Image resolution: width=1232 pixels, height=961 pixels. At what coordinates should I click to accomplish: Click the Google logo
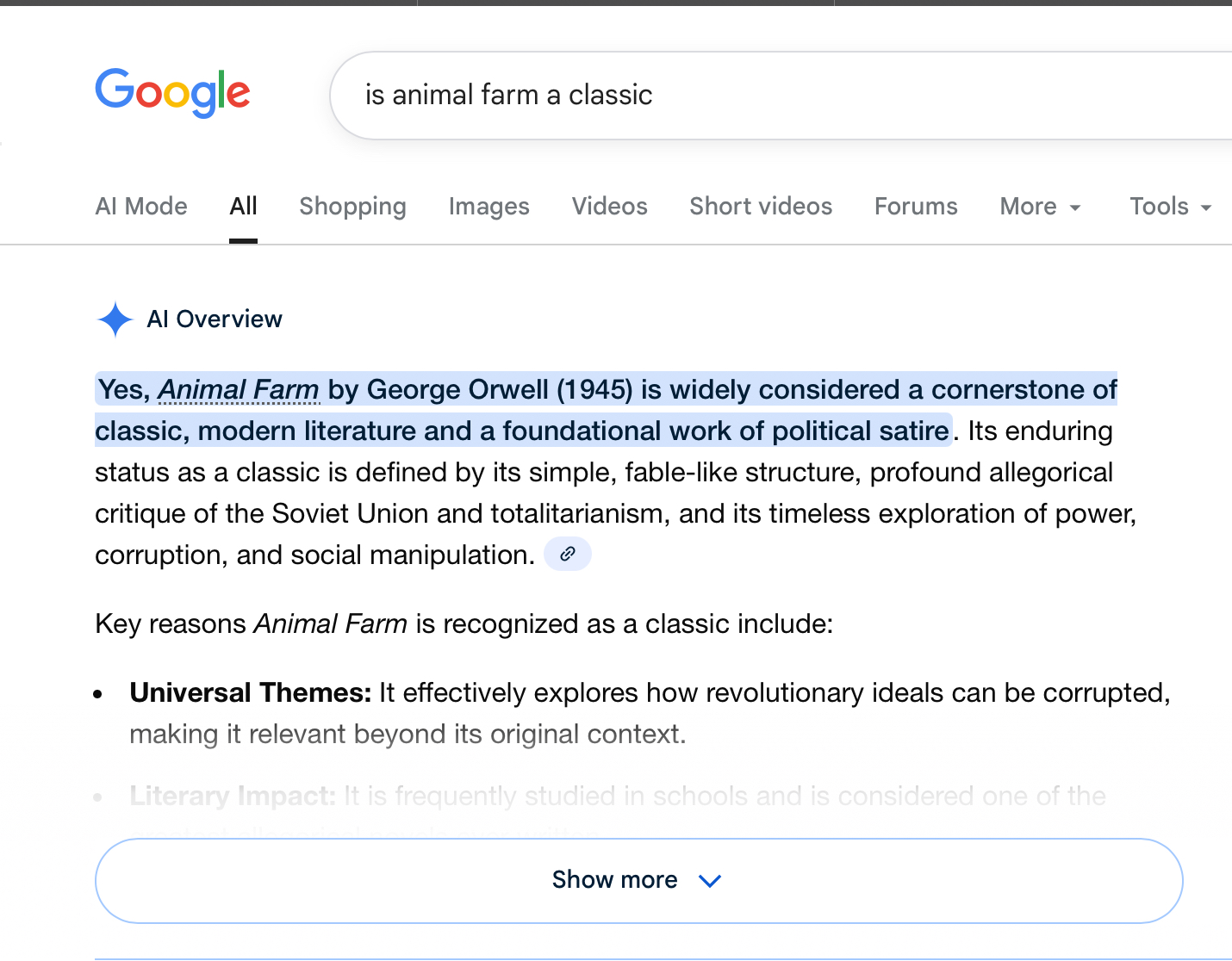[x=172, y=92]
